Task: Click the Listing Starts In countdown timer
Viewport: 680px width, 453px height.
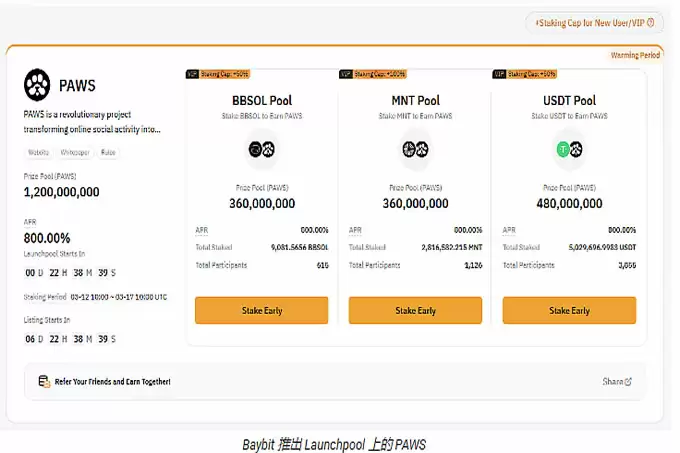Action: point(70,339)
